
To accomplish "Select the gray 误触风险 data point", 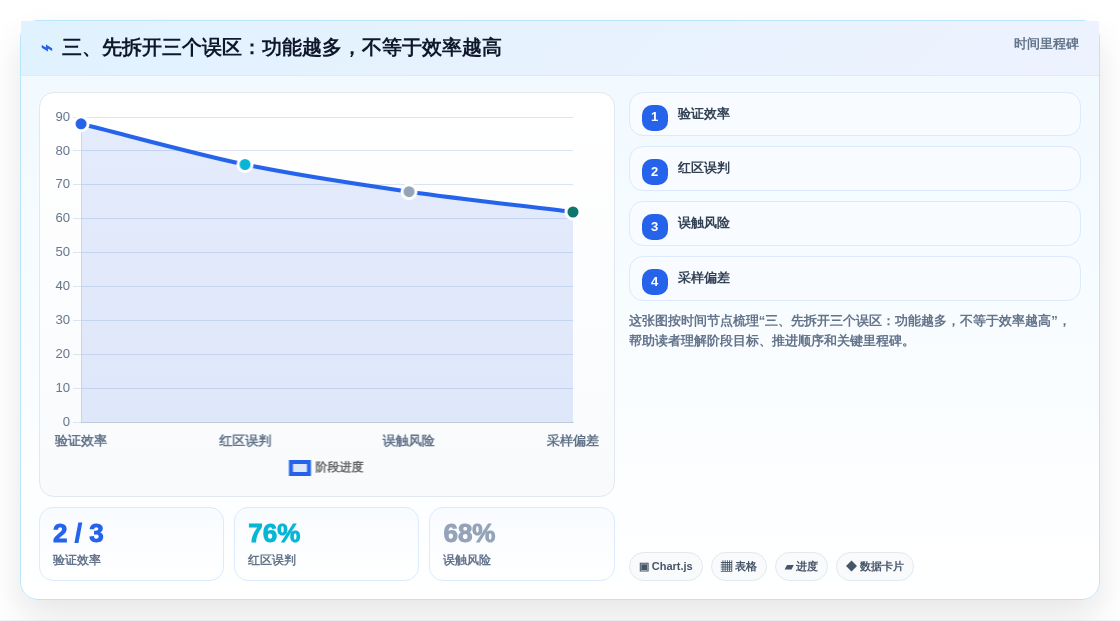I will click(409, 192).
